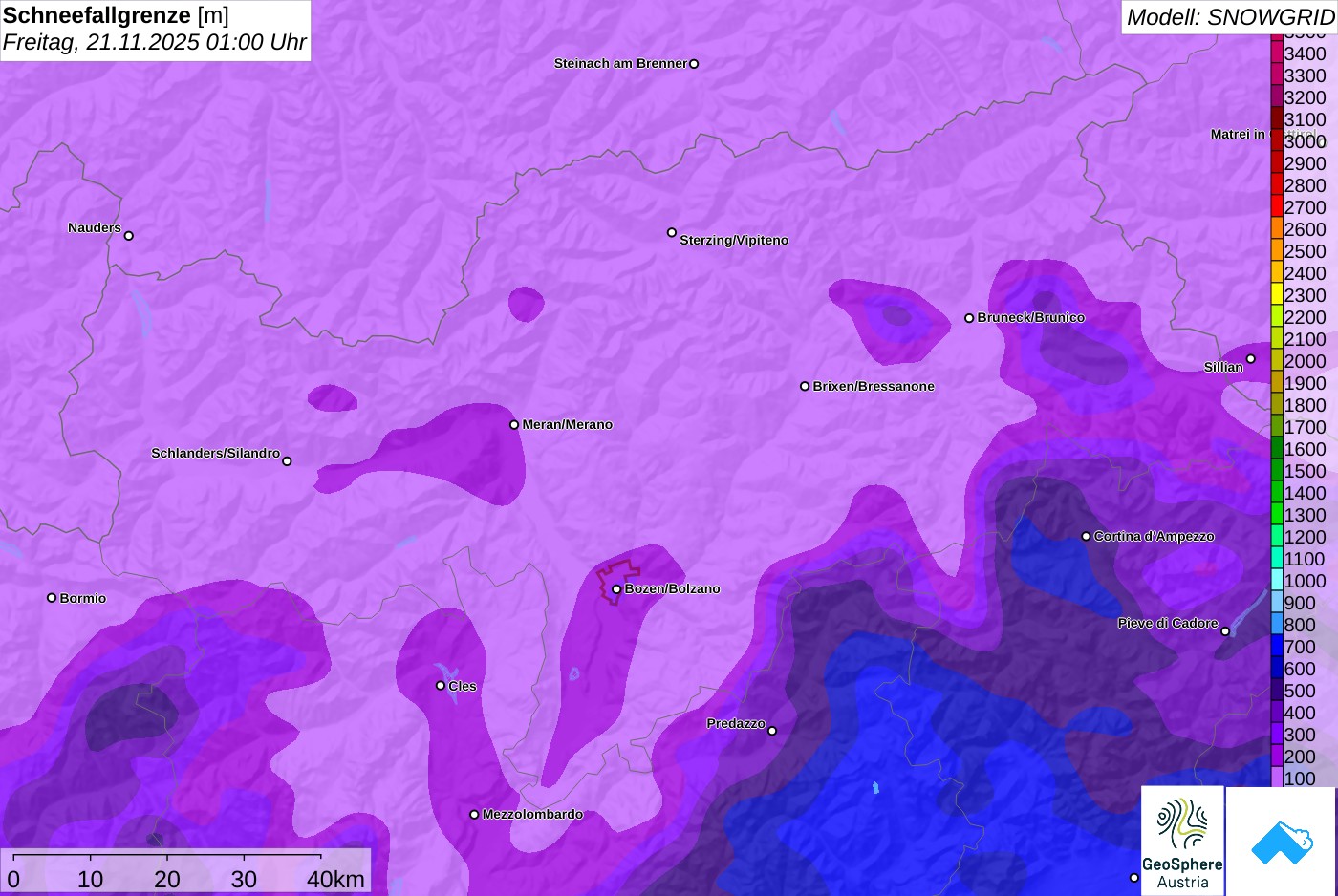Viewport: 1338px width, 896px height.
Task: Click the legend value 1200
Action: tap(1305, 537)
